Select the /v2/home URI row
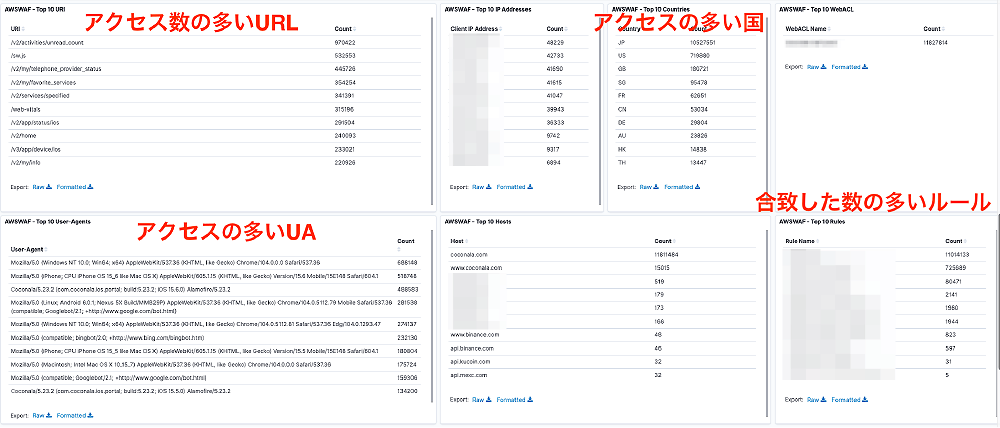This screenshot has width=1000, height=428. (215, 136)
